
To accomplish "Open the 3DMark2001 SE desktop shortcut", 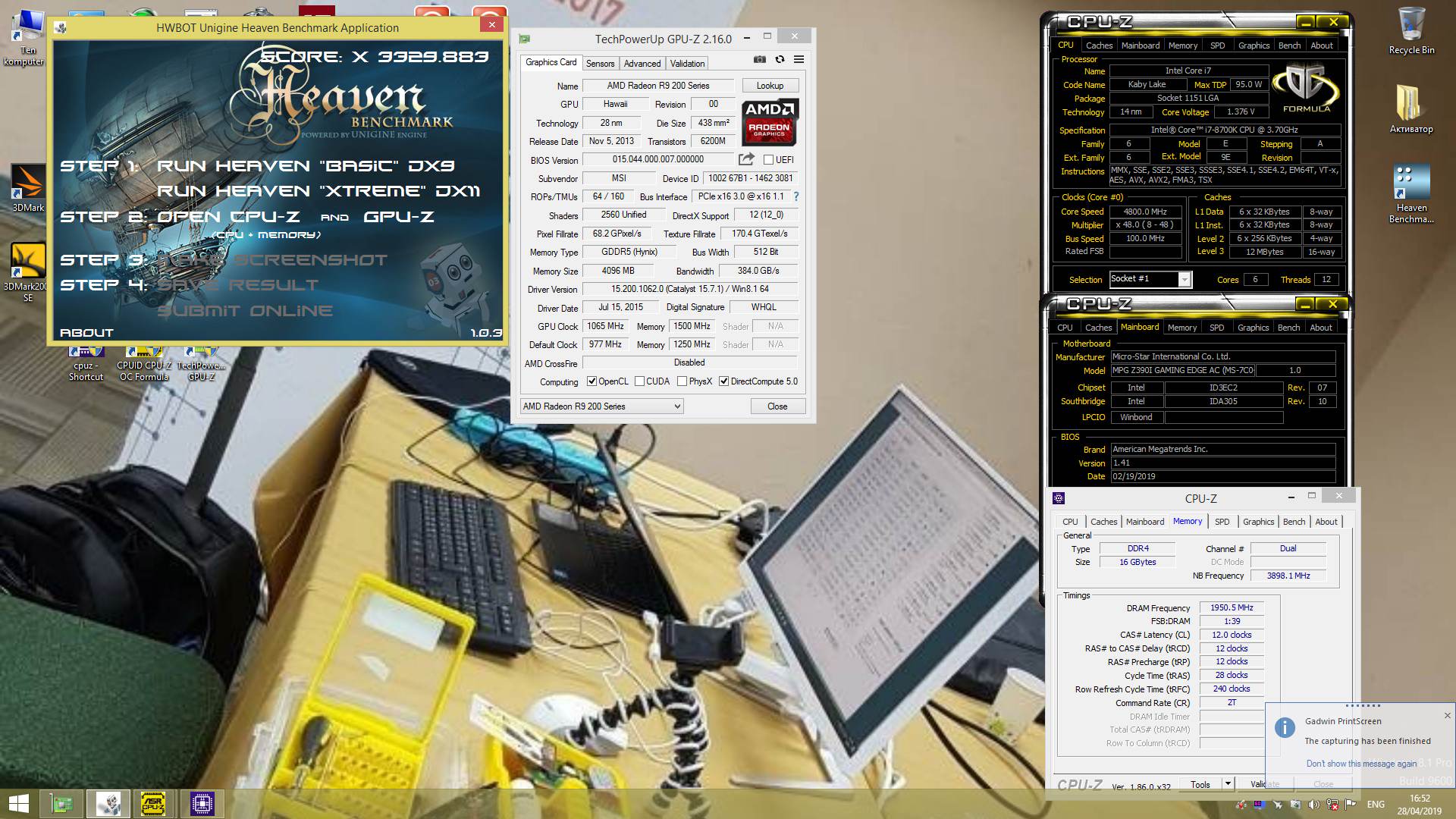I will [x=27, y=273].
